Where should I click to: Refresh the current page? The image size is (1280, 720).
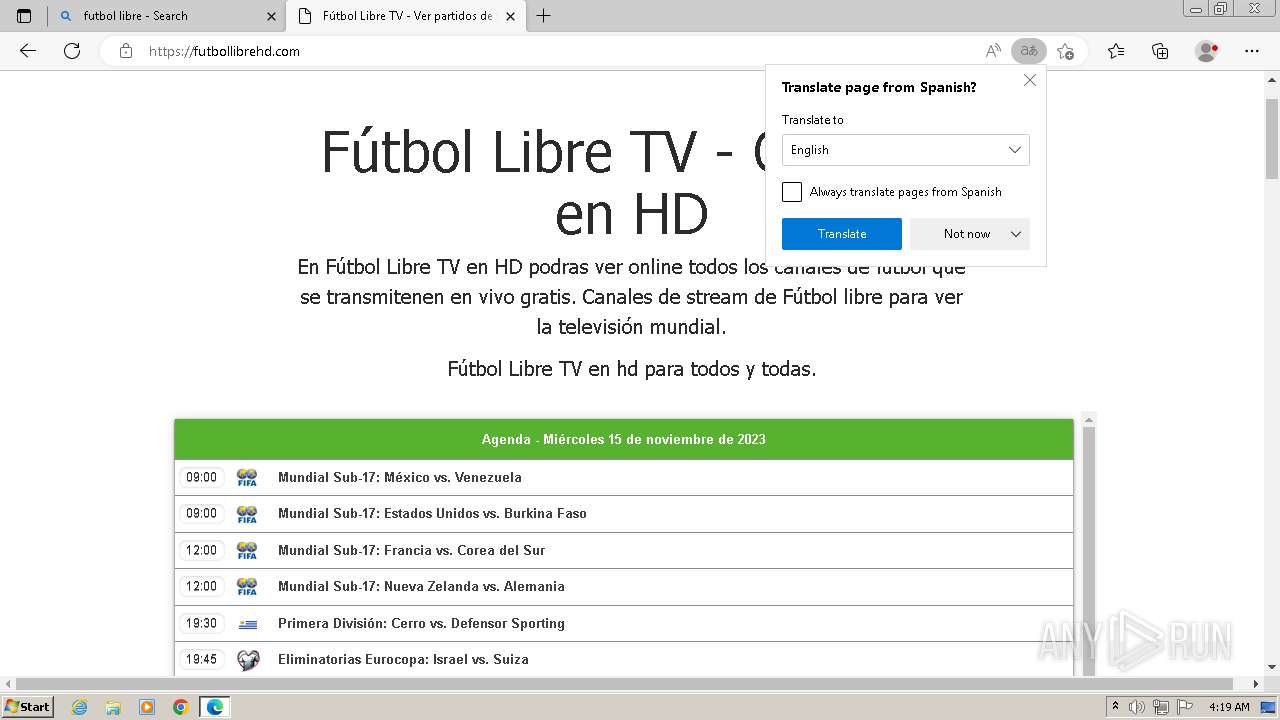(72, 51)
